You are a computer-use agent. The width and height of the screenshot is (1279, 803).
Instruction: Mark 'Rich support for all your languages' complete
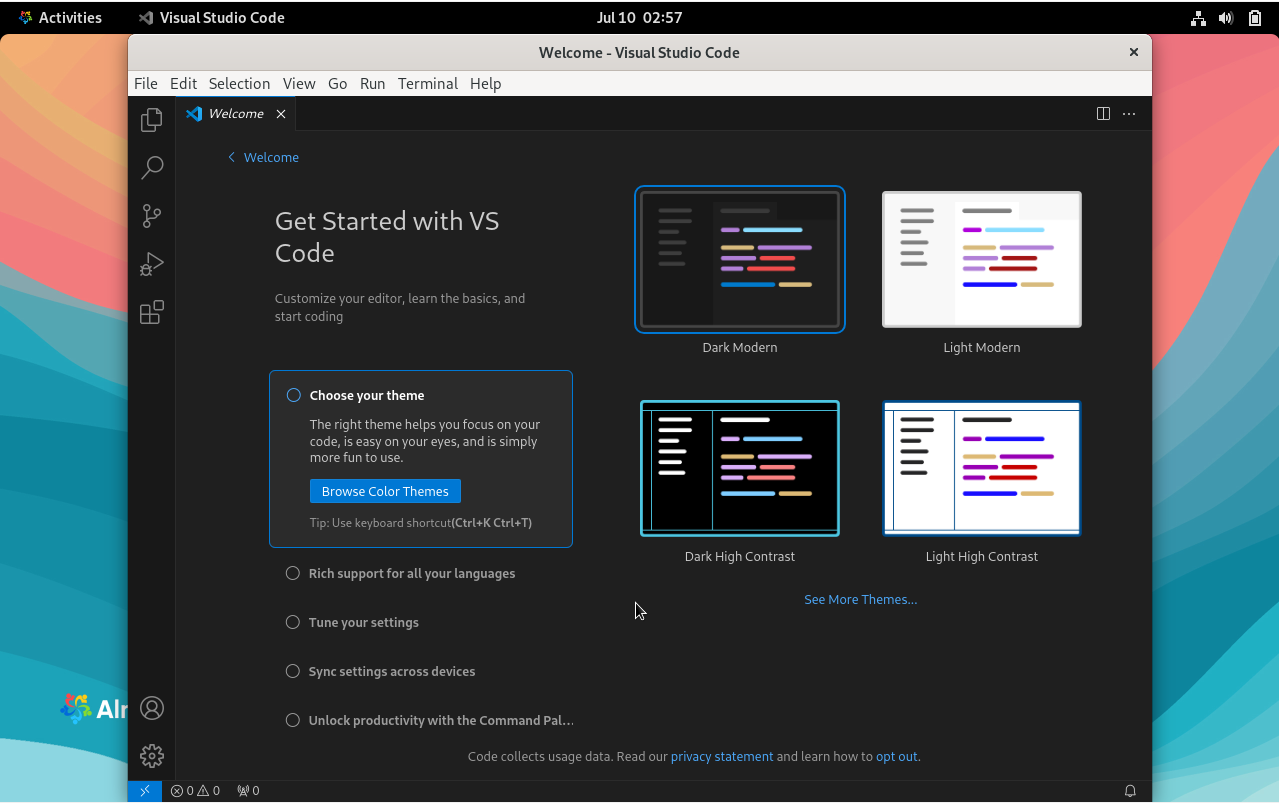point(292,572)
